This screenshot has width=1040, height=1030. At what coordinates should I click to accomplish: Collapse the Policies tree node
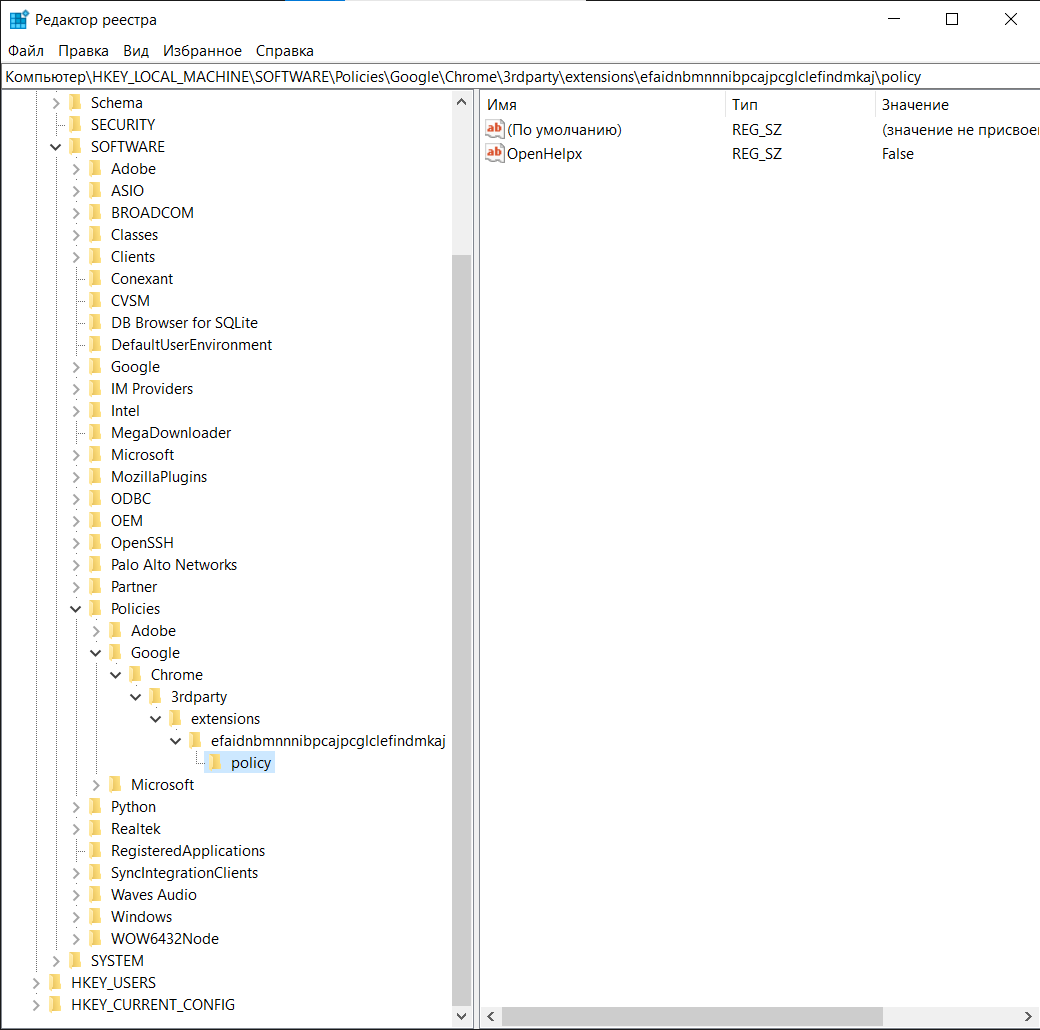pyautogui.click(x=75, y=608)
